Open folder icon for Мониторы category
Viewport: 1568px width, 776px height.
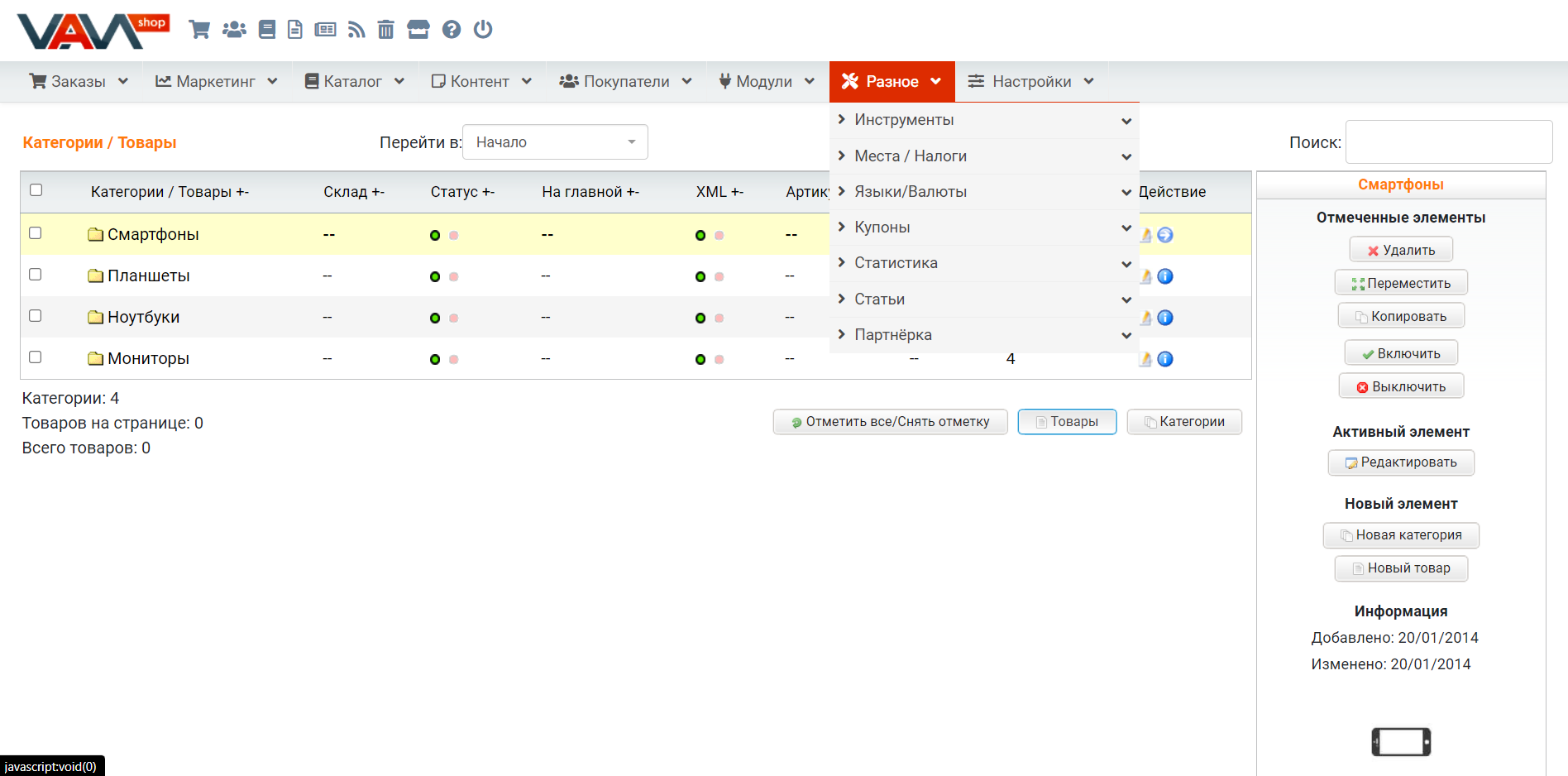click(96, 359)
